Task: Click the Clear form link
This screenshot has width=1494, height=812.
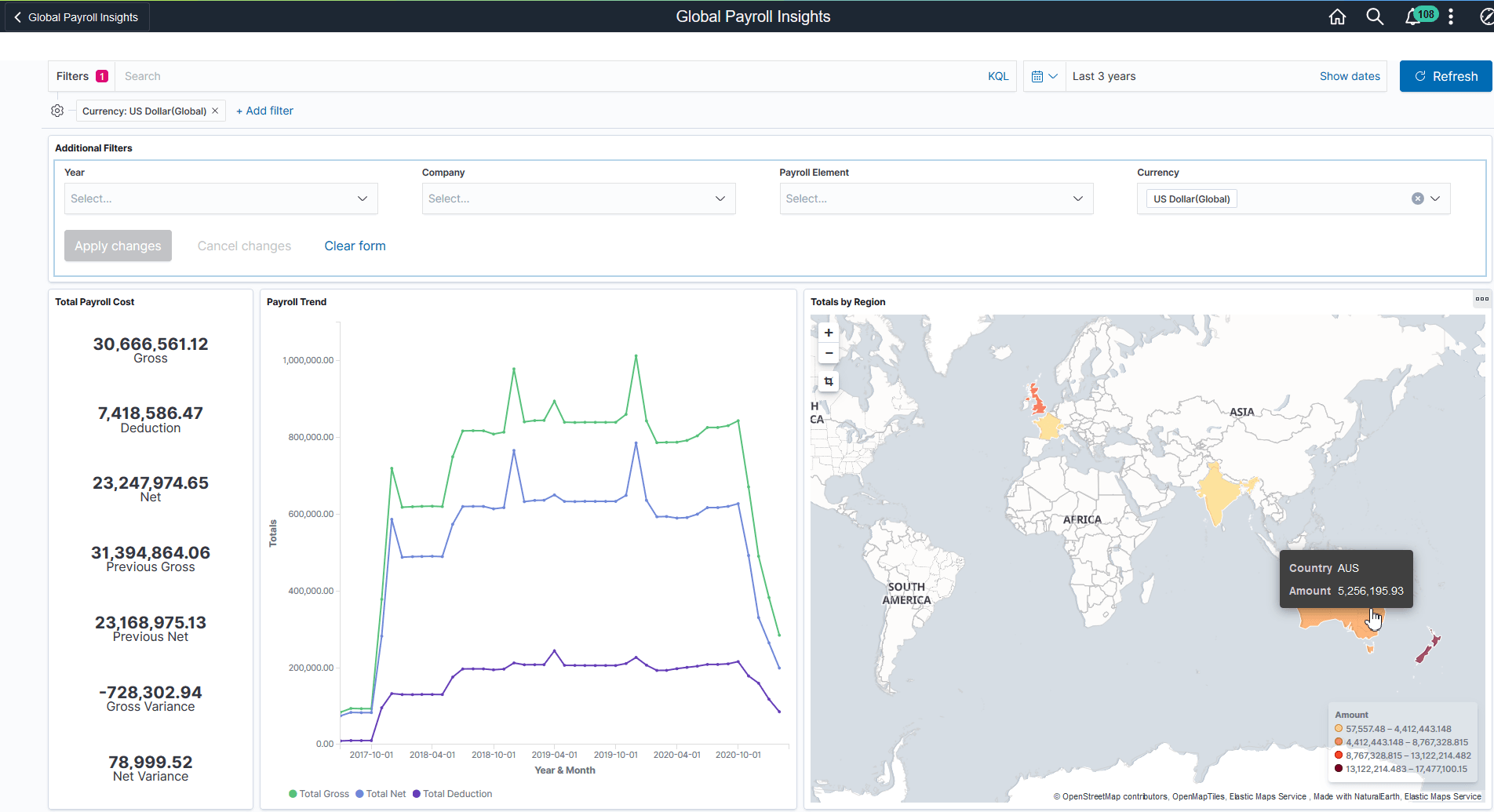Action: click(x=355, y=246)
